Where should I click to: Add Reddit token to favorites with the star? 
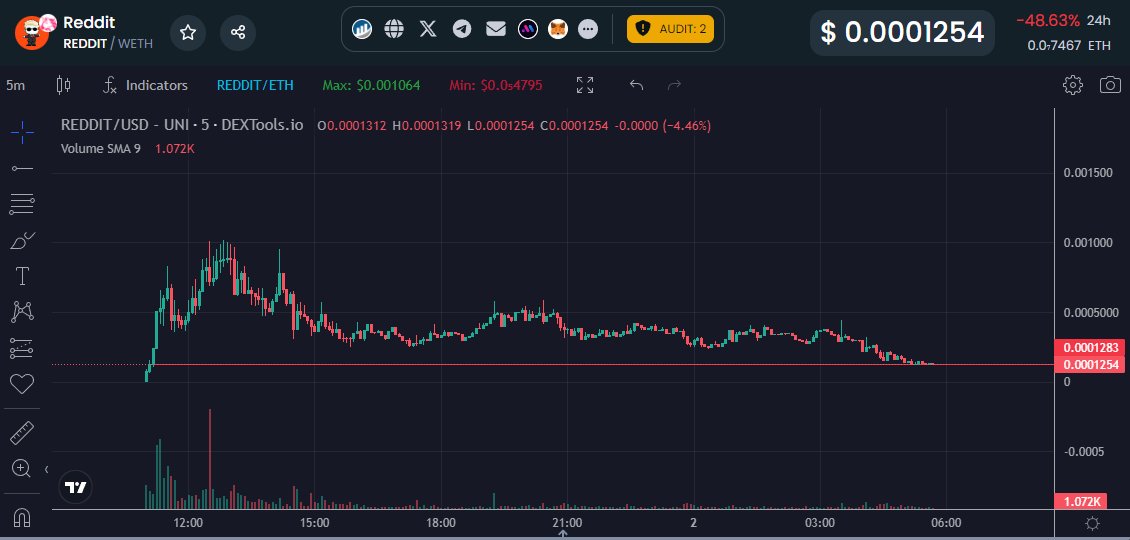[x=188, y=32]
